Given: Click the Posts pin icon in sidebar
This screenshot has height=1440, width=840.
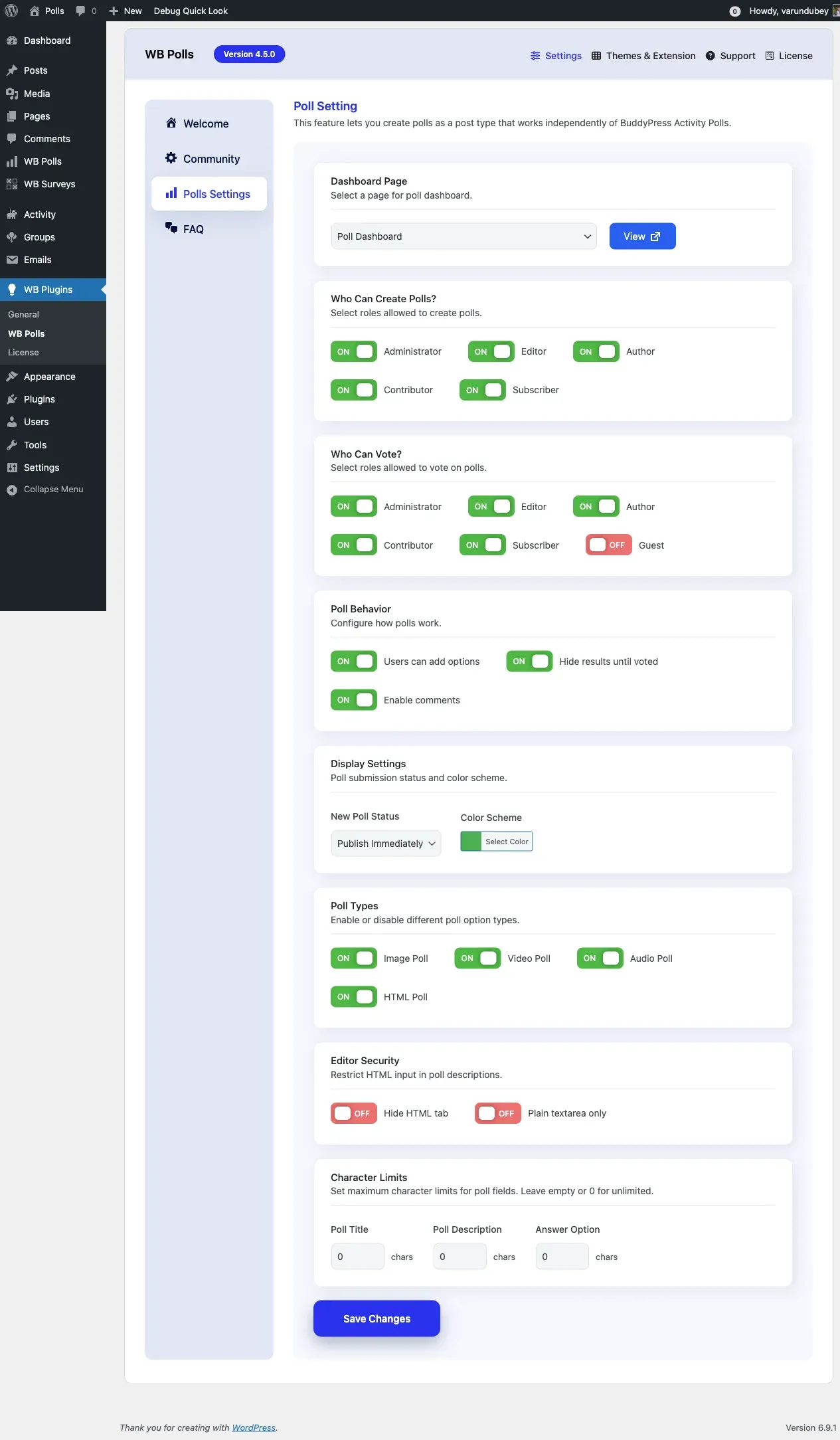Looking at the screenshot, I should (x=12, y=70).
